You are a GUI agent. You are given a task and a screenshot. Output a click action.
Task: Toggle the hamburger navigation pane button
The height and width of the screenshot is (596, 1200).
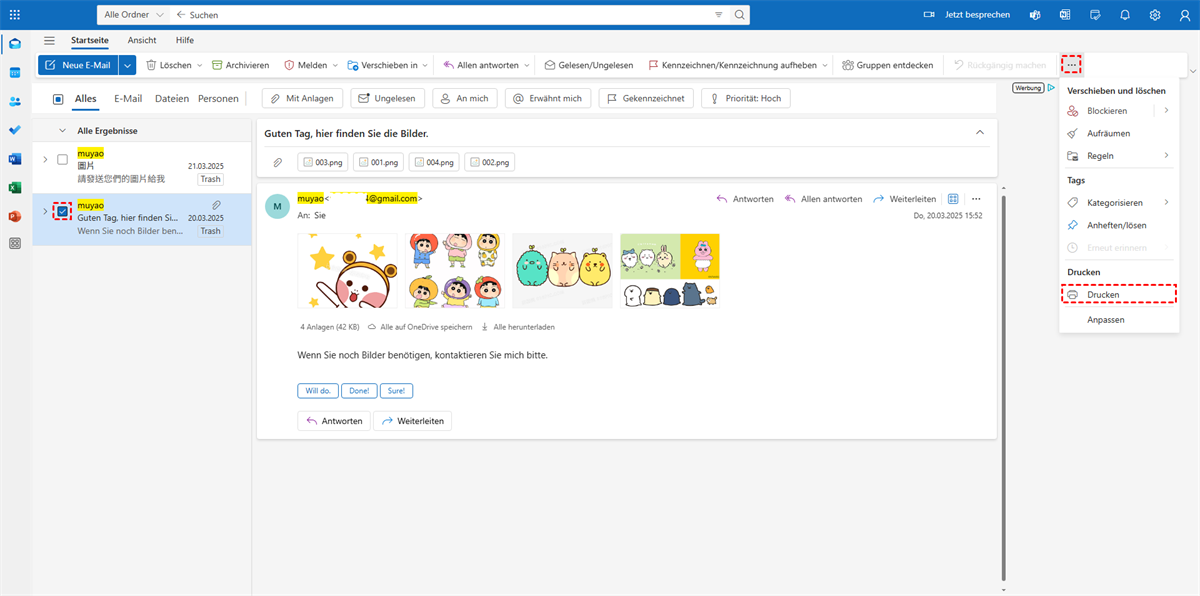tap(49, 40)
